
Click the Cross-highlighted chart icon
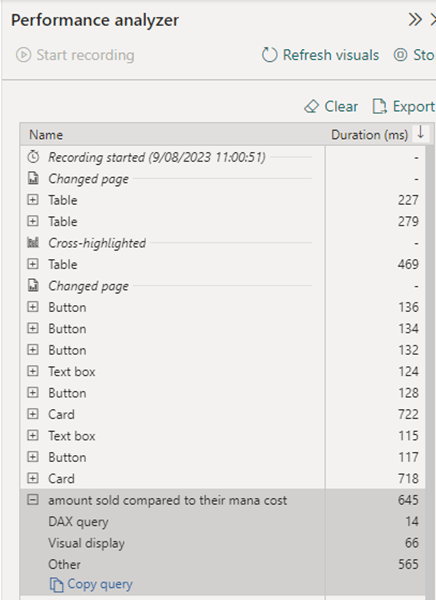point(33,243)
